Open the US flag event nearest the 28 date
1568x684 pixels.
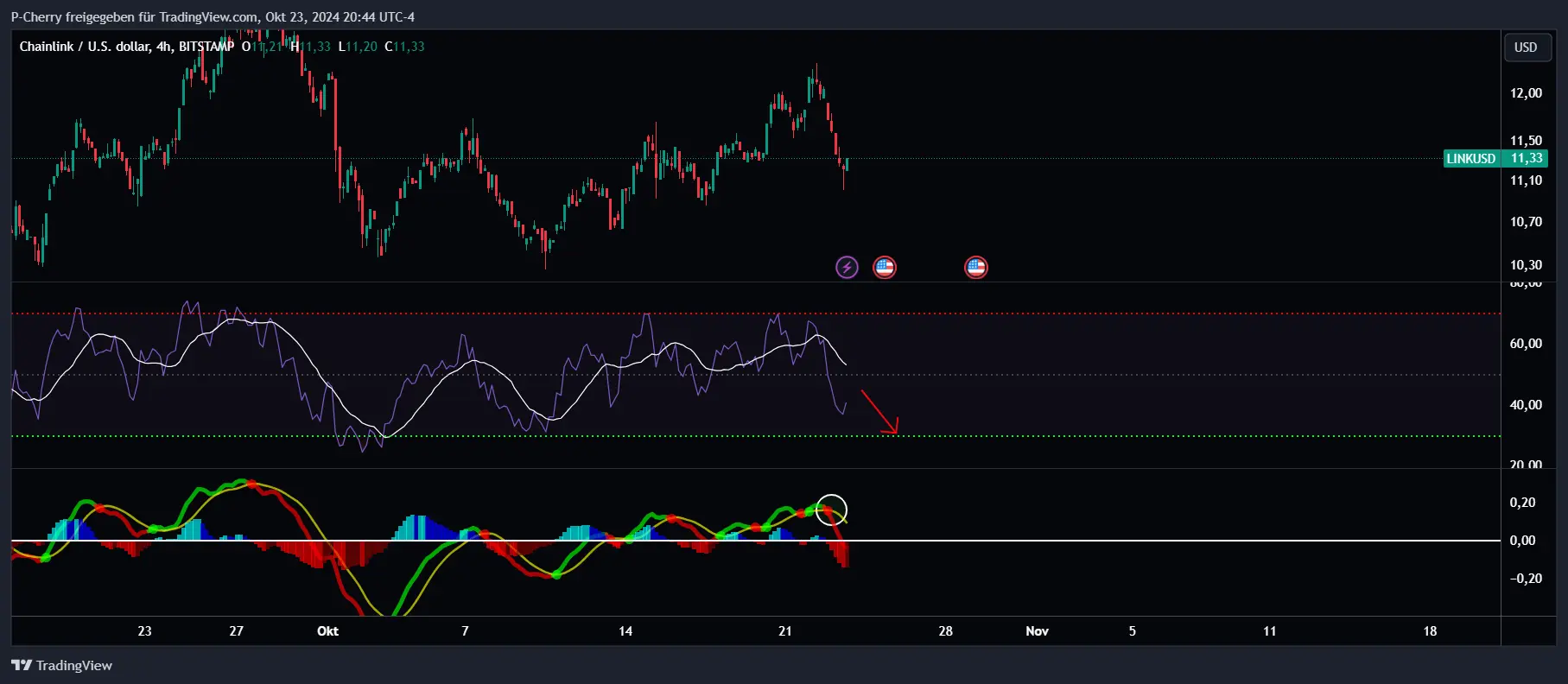(x=976, y=267)
